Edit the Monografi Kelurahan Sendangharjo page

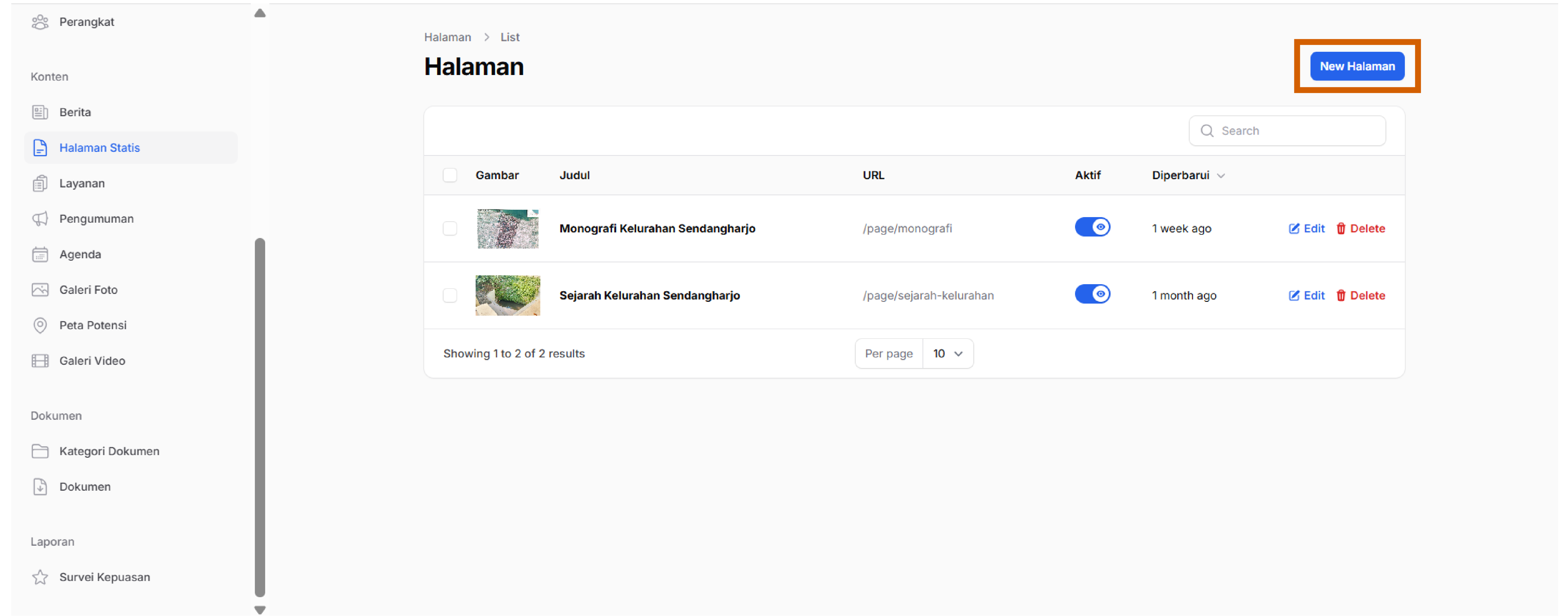1306,229
